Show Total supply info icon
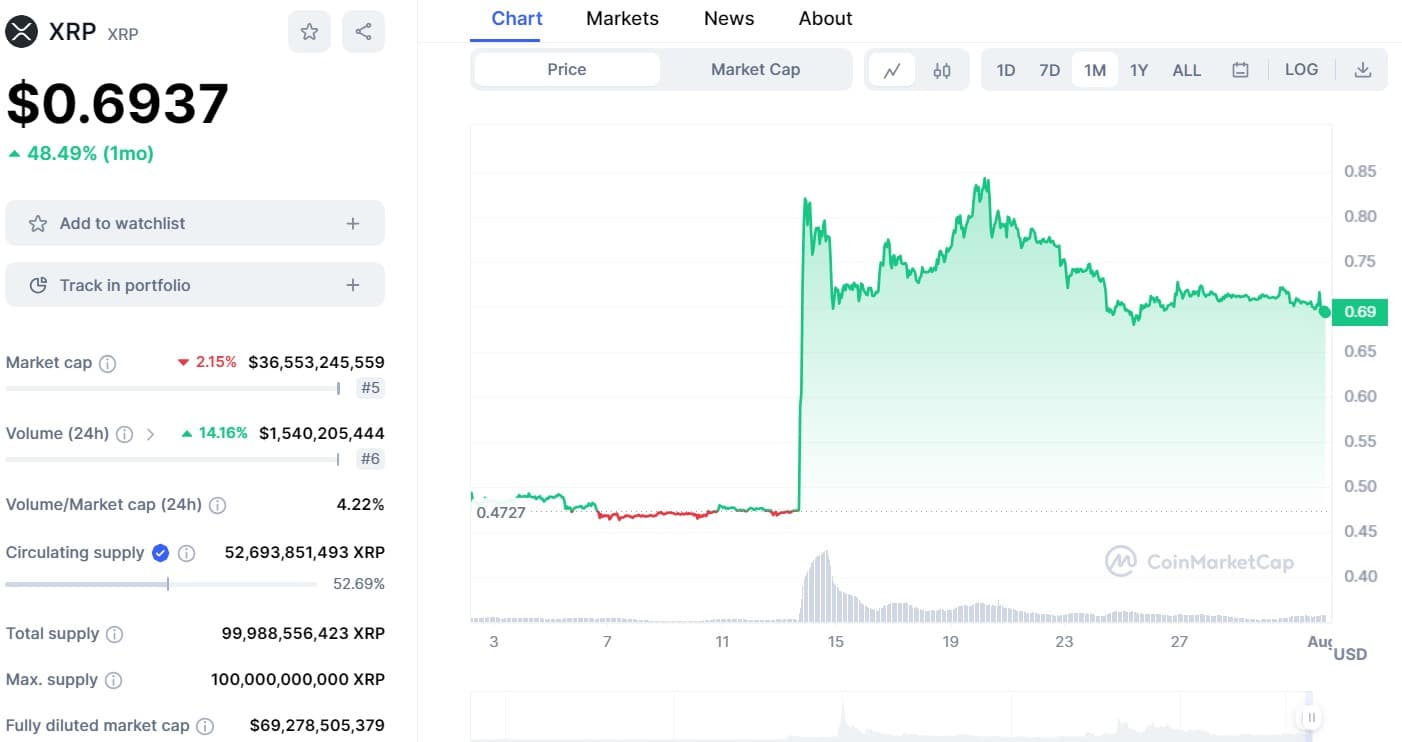 coord(115,634)
